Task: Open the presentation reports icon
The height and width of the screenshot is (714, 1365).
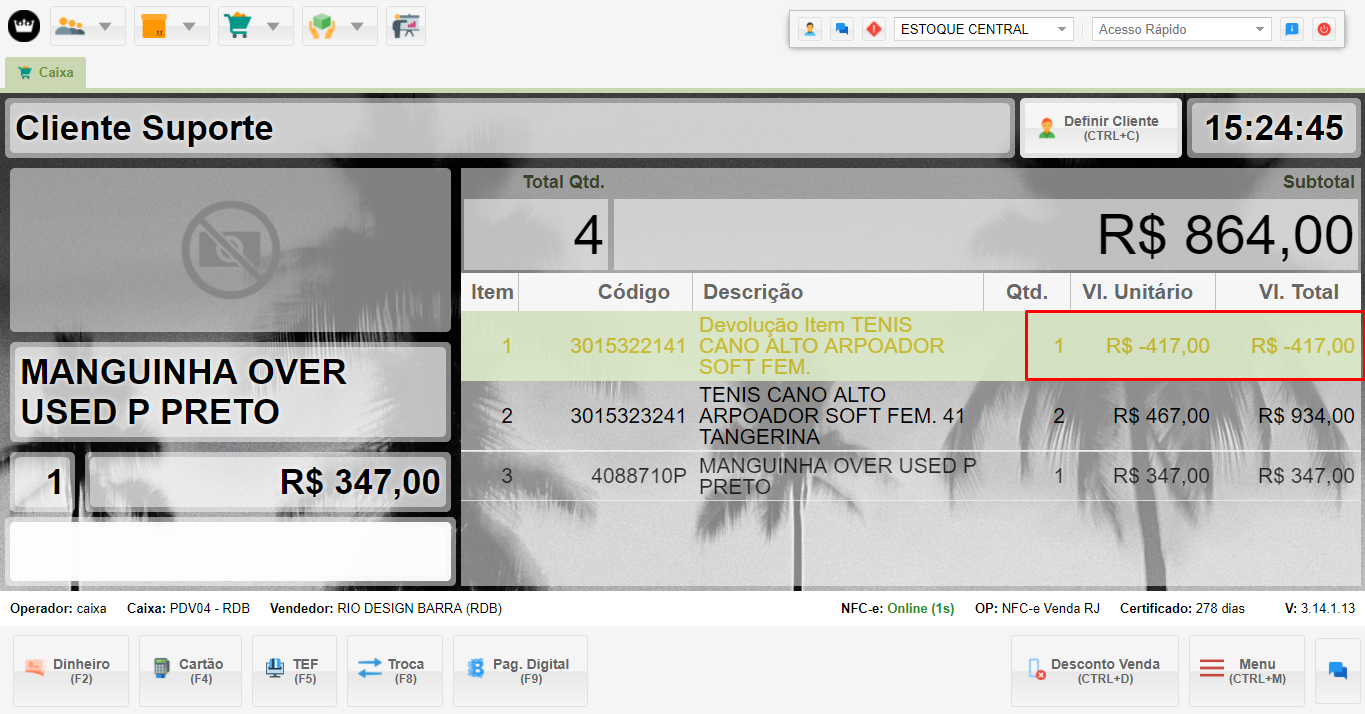Action: pos(405,26)
